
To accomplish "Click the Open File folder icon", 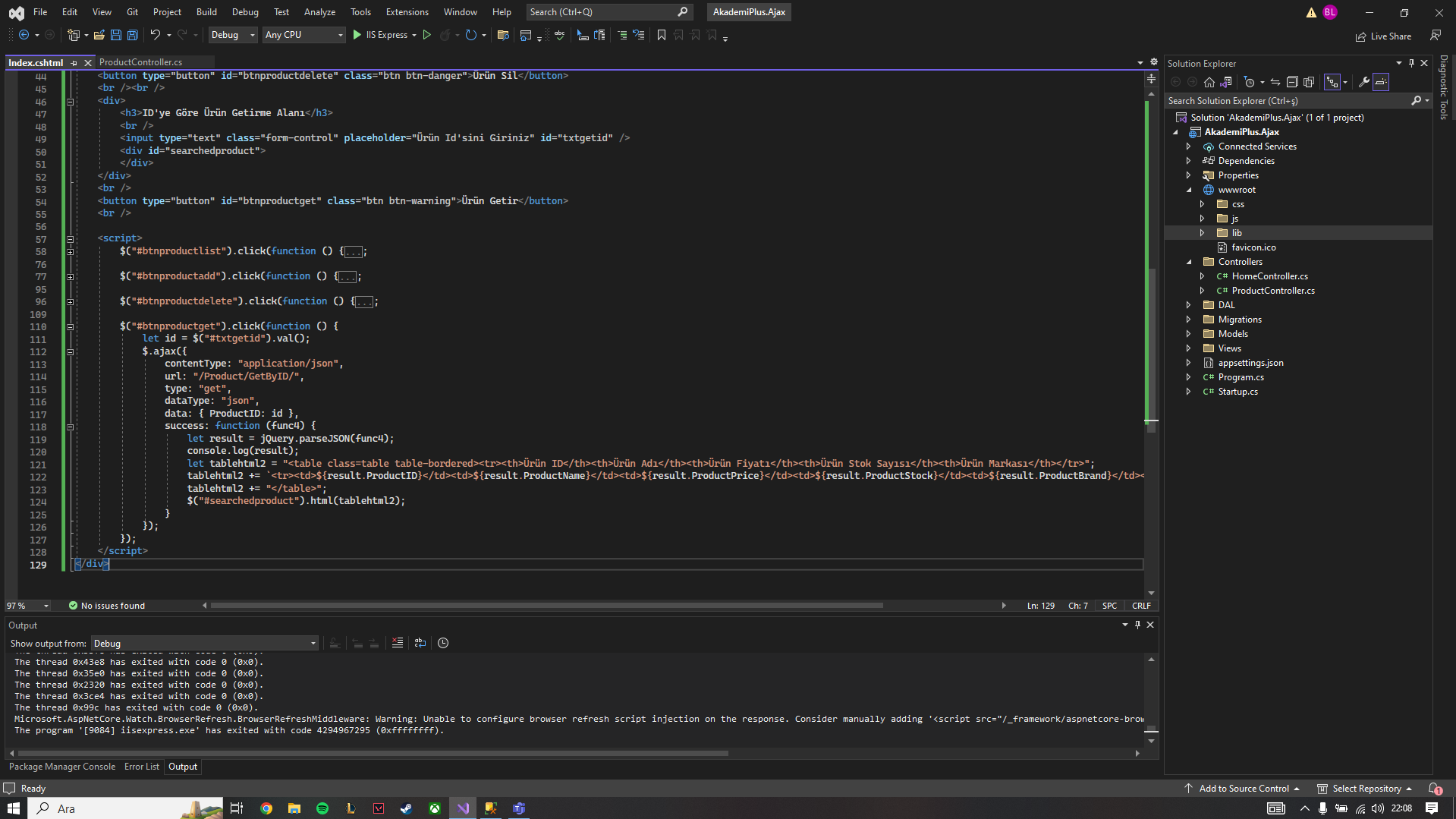I will click(x=99, y=35).
